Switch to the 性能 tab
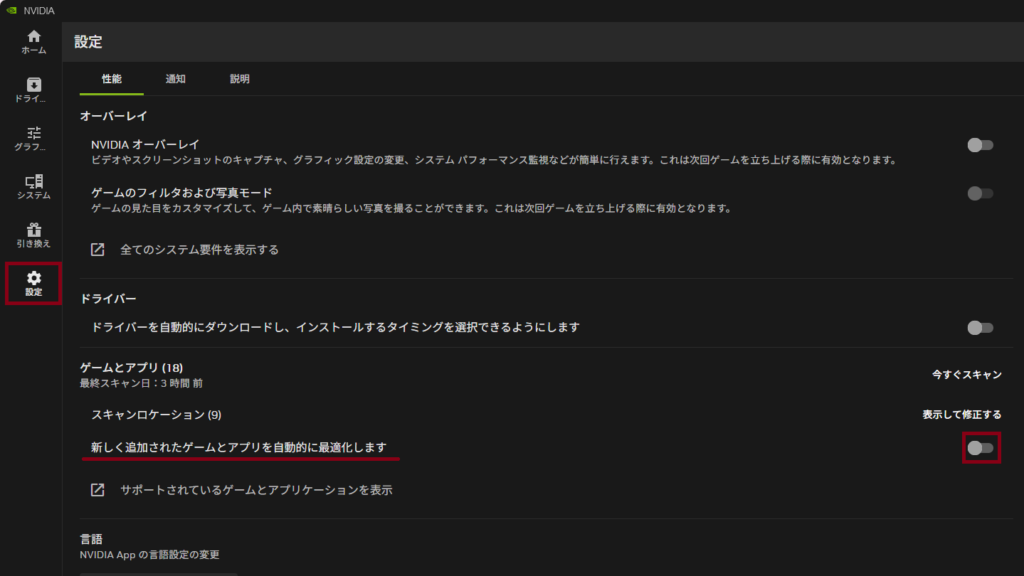This screenshot has width=1024, height=576. coord(112,78)
